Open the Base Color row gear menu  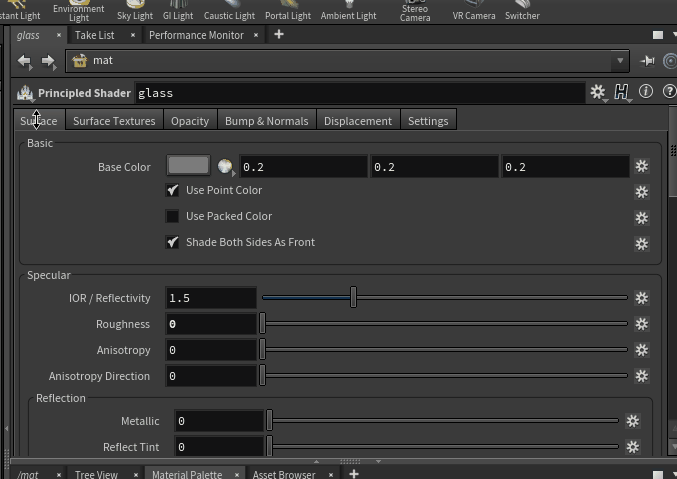[x=642, y=167]
